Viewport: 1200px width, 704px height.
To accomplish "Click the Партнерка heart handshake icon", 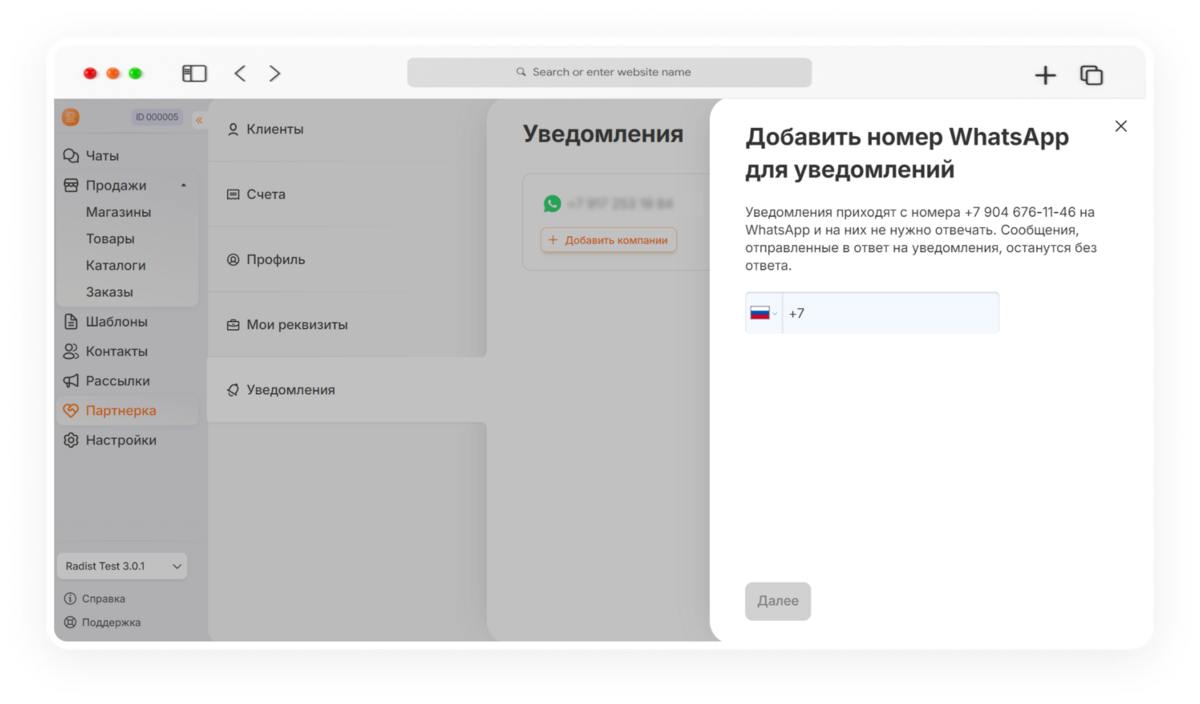I will pyautogui.click(x=71, y=410).
